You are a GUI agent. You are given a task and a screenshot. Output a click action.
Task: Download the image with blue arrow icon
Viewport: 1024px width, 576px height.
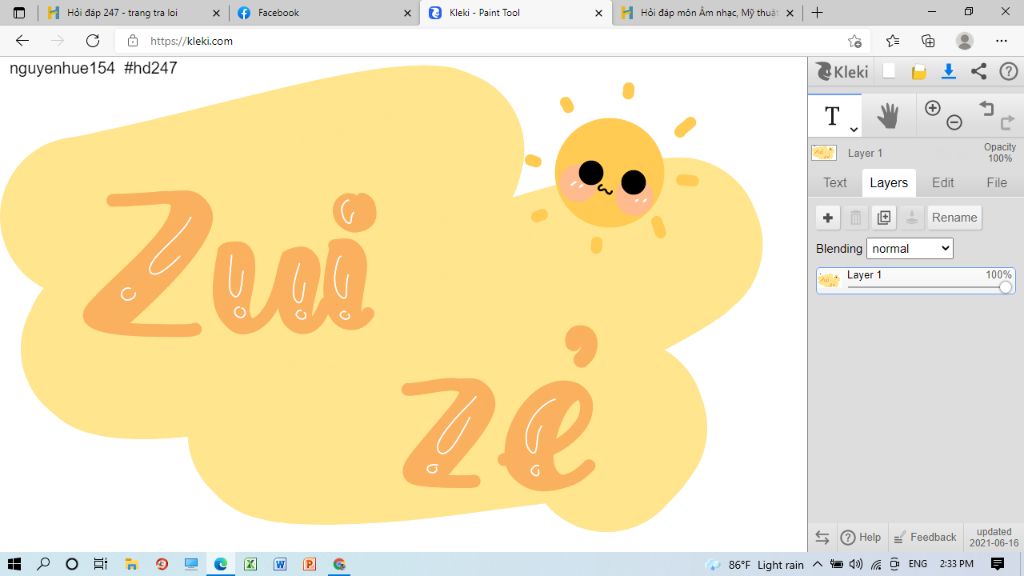[x=948, y=71]
